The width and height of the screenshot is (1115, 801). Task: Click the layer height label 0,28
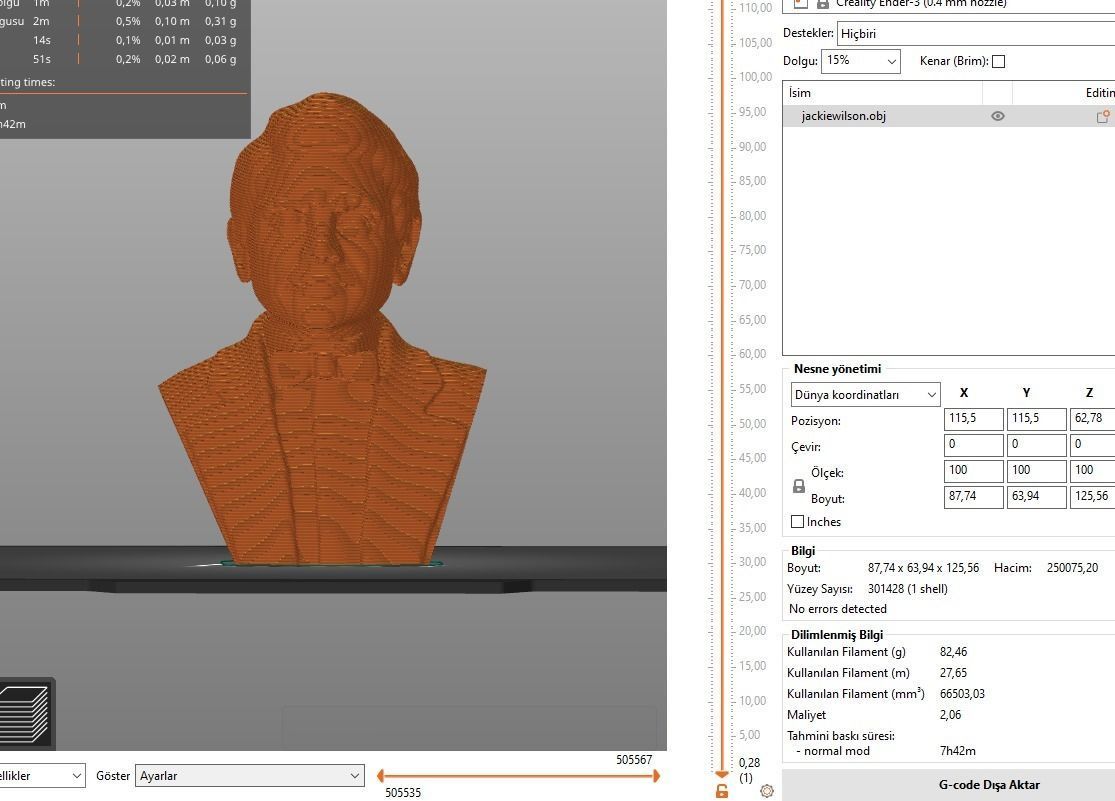click(749, 763)
